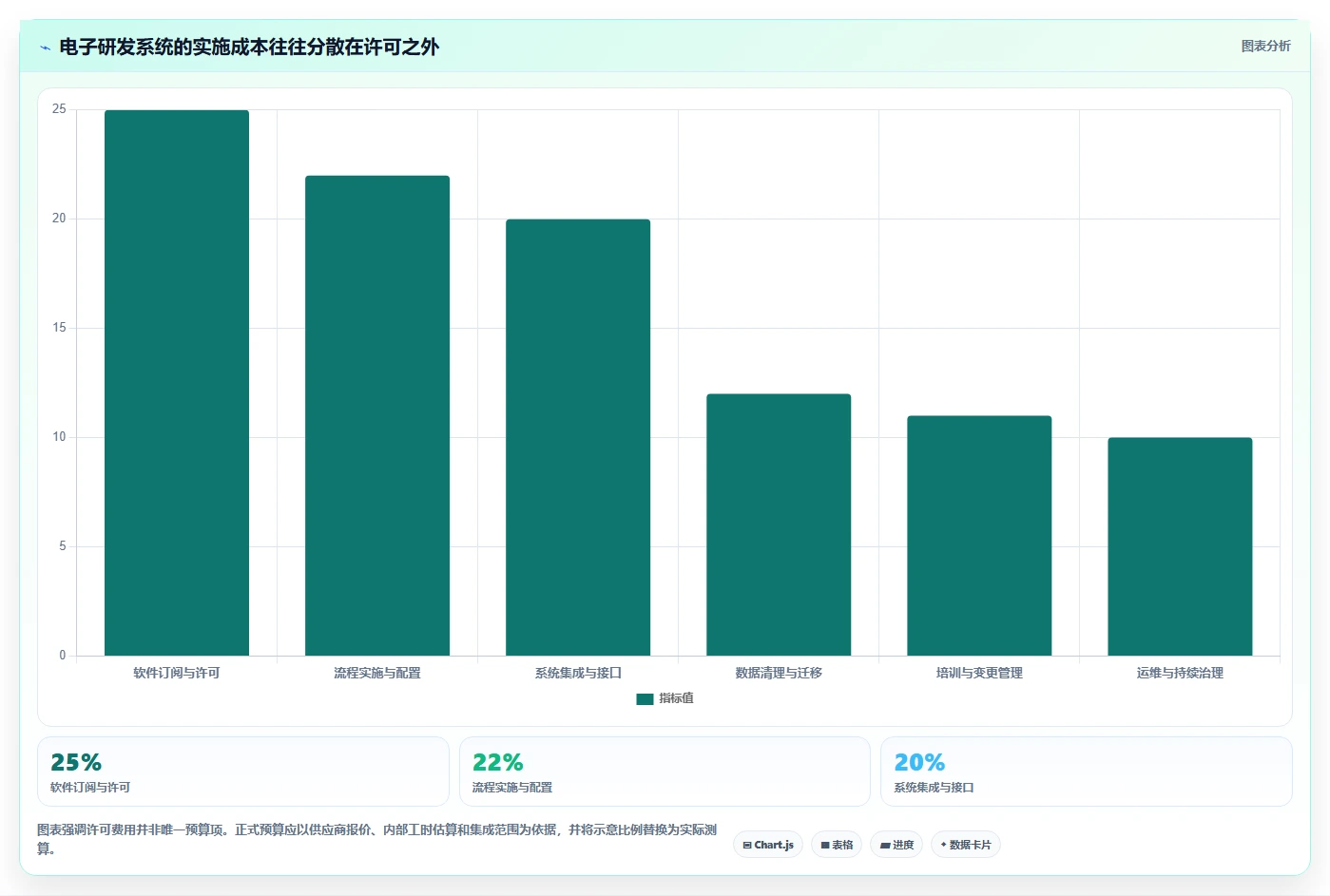Click x-axis label 系统集成与接口 under chart

[578, 673]
